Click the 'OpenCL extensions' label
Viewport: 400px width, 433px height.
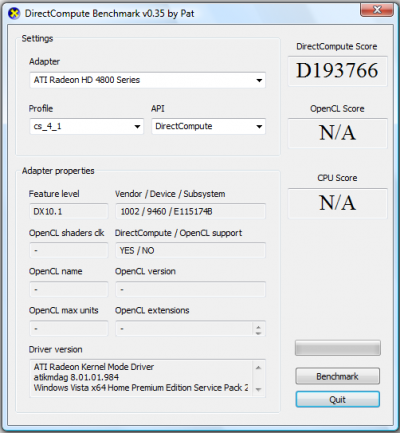pos(152,310)
